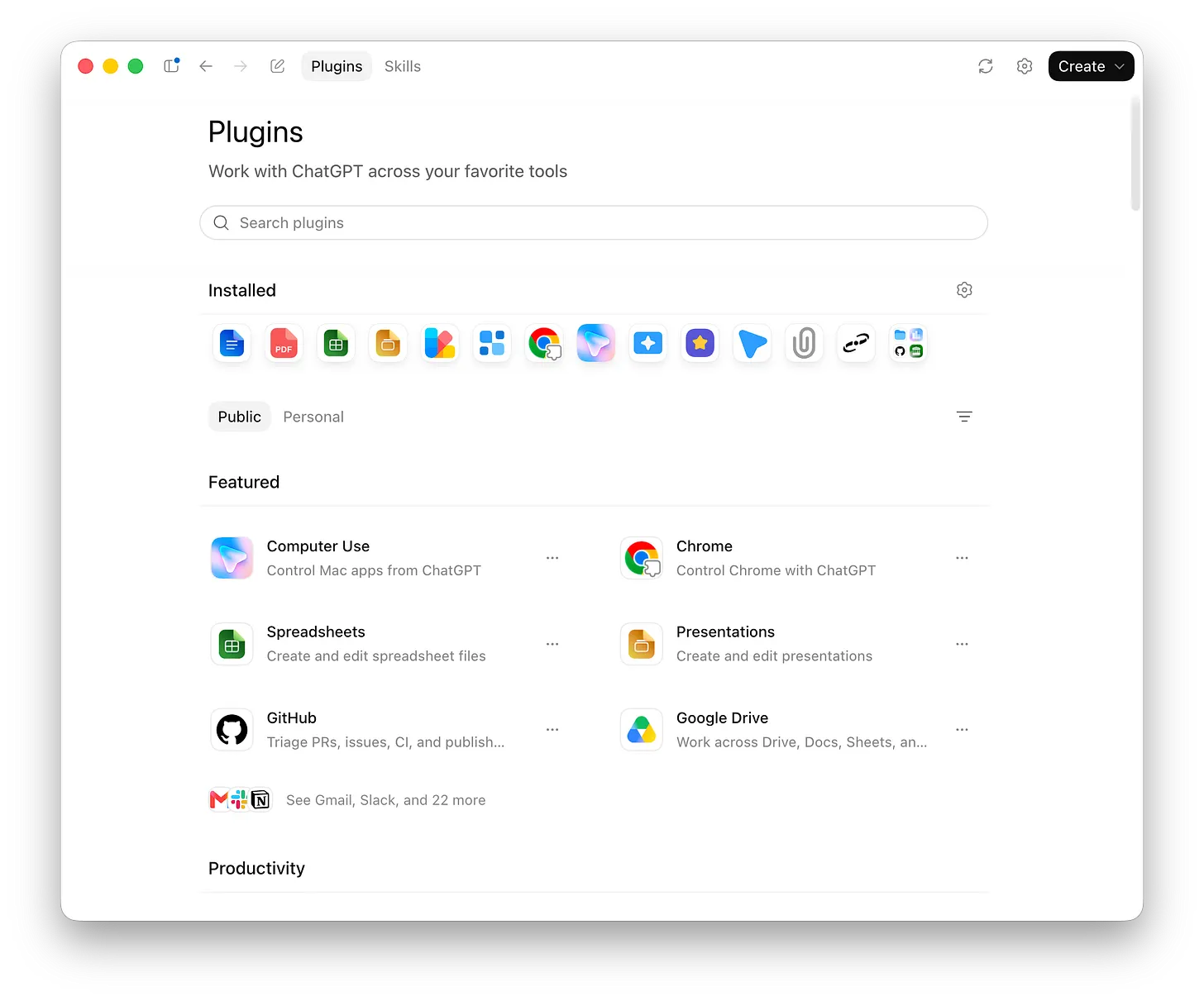Click "Control Chrome with ChatGPT" description
The height and width of the screenshot is (1001, 1204).
coord(776,570)
